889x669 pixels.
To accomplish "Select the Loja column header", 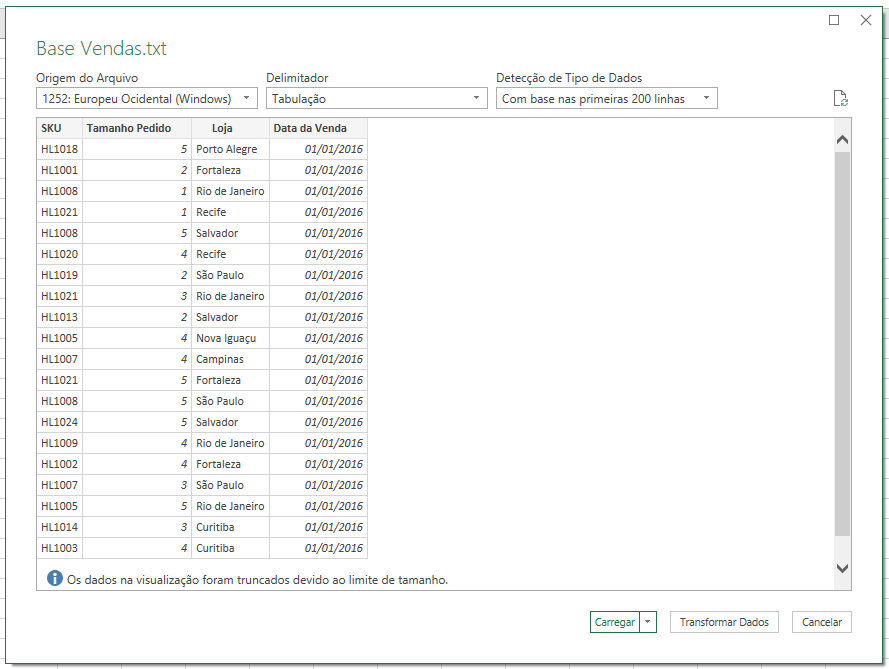I will (230, 128).
